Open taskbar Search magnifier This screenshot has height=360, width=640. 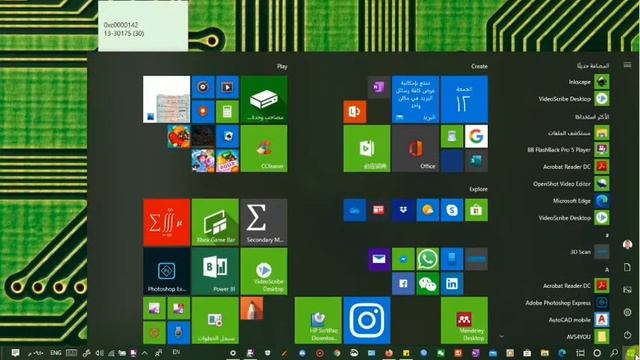[614, 353]
